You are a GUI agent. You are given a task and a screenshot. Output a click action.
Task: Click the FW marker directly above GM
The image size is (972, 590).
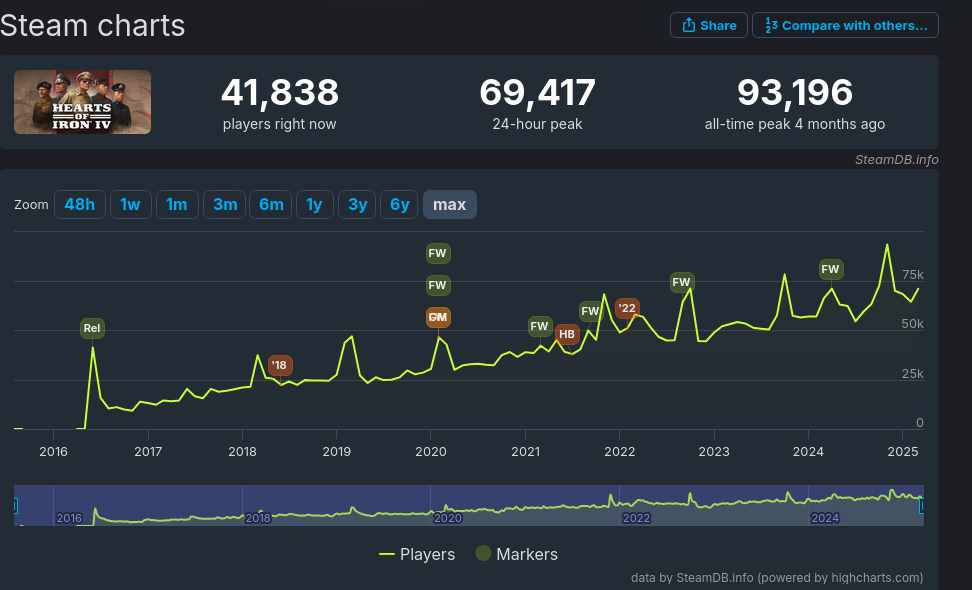tap(438, 285)
